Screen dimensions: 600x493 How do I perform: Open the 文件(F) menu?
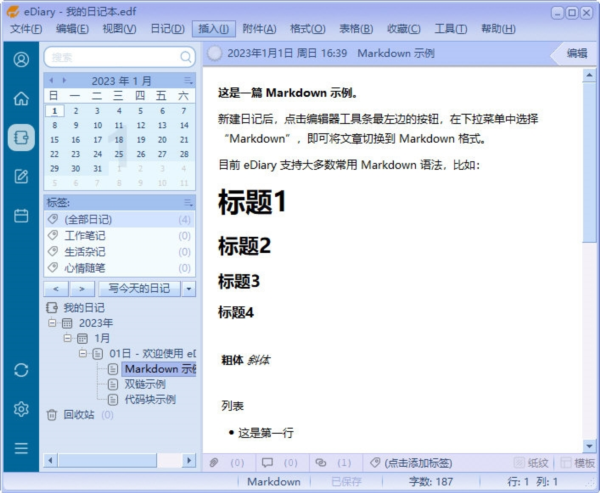(x=26, y=29)
